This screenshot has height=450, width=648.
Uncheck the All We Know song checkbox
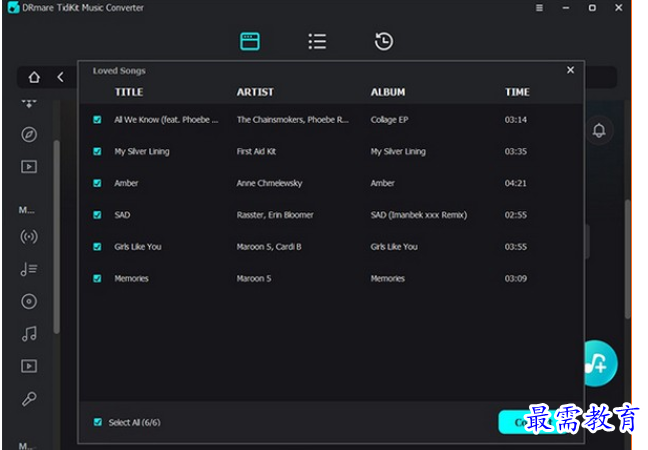(97, 119)
